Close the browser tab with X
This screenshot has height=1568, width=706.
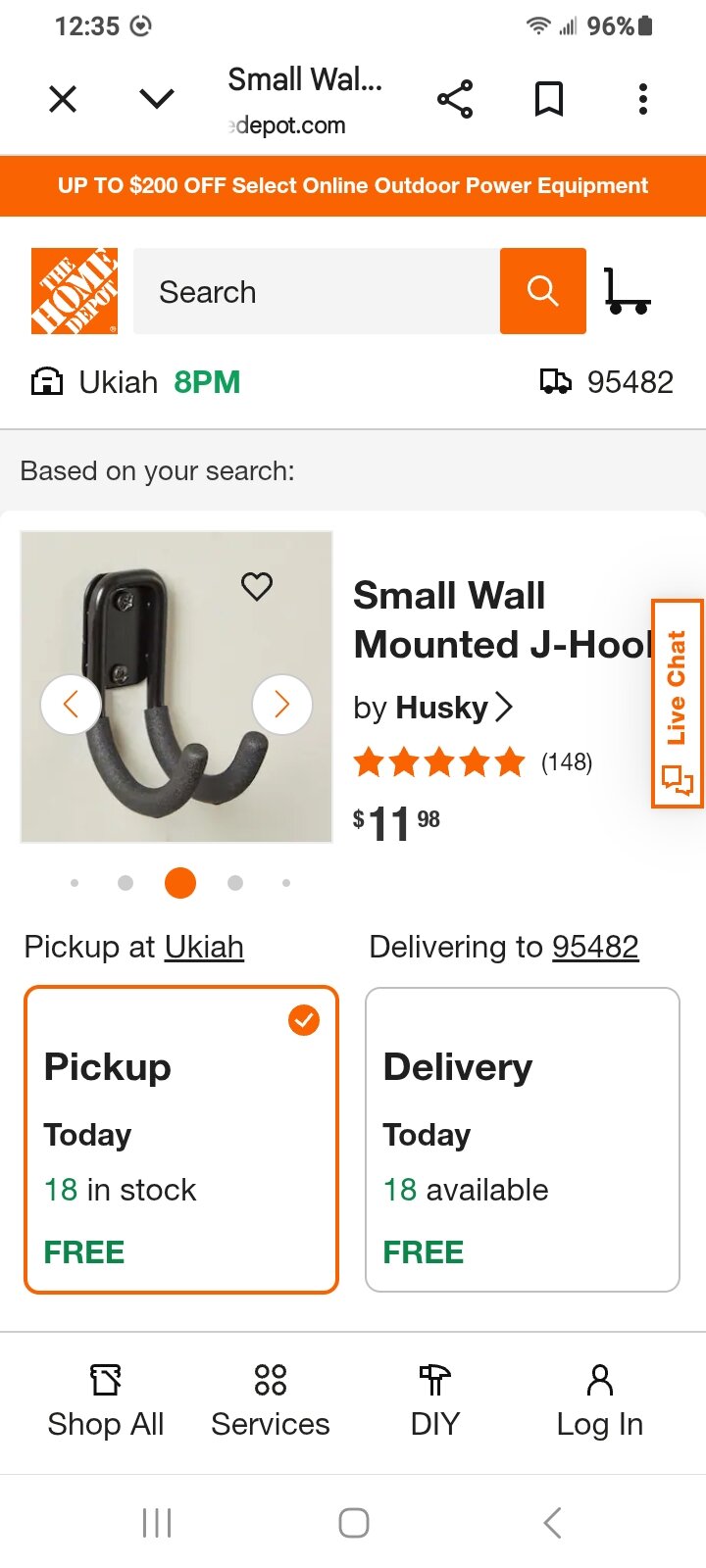point(63,99)
